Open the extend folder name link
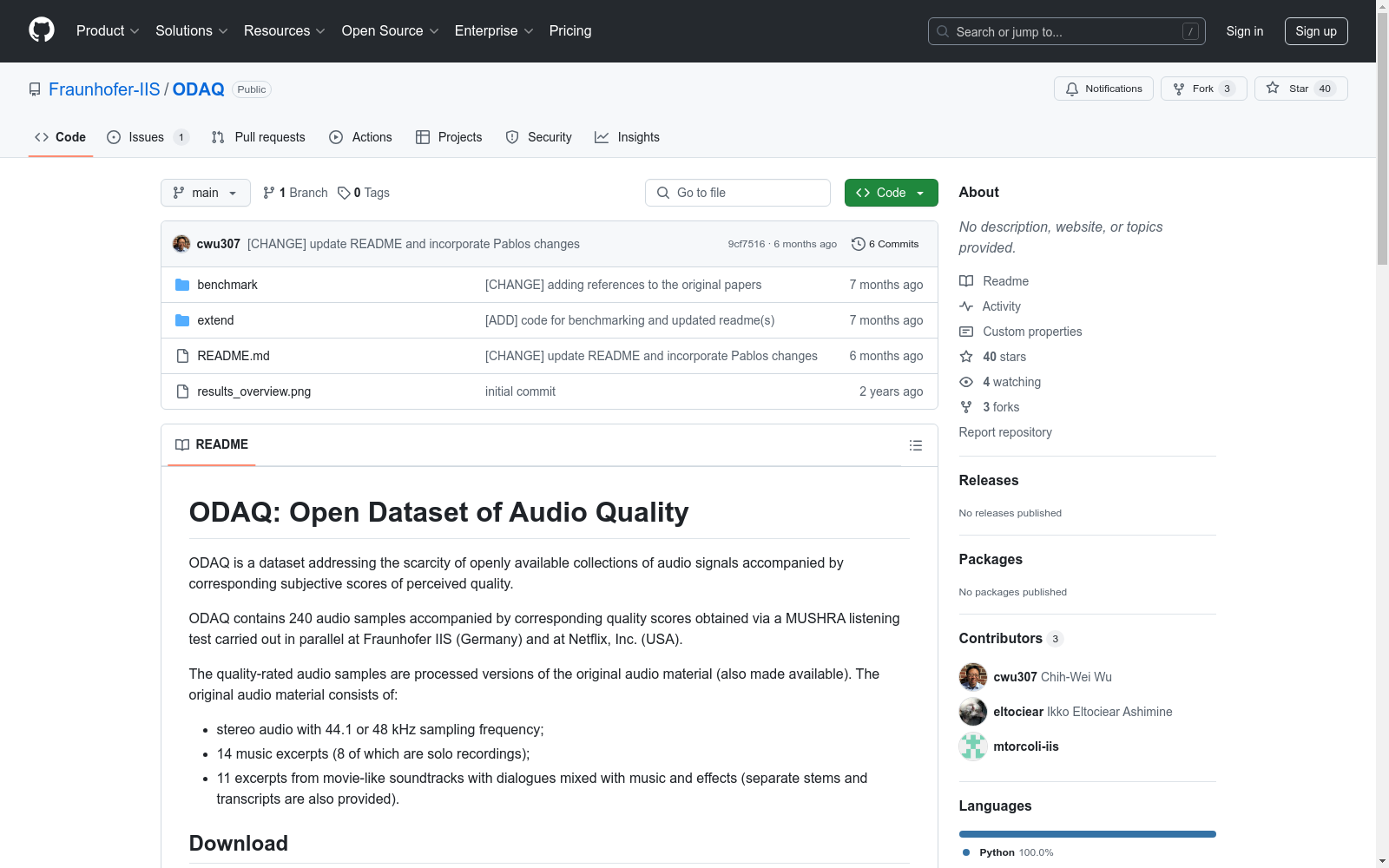The width and height of the screenshot is (1389, 868). pyautogui.click(x=215, y=320)
